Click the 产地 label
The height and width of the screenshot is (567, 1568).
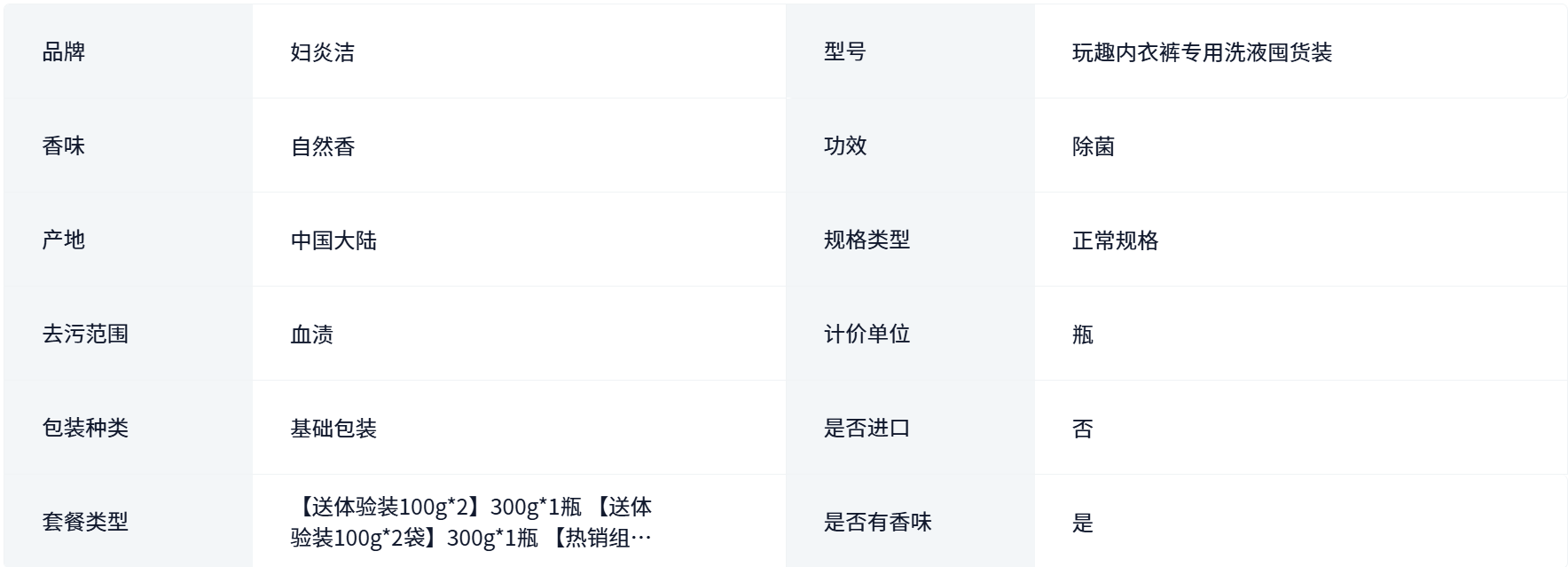[64, 240]
